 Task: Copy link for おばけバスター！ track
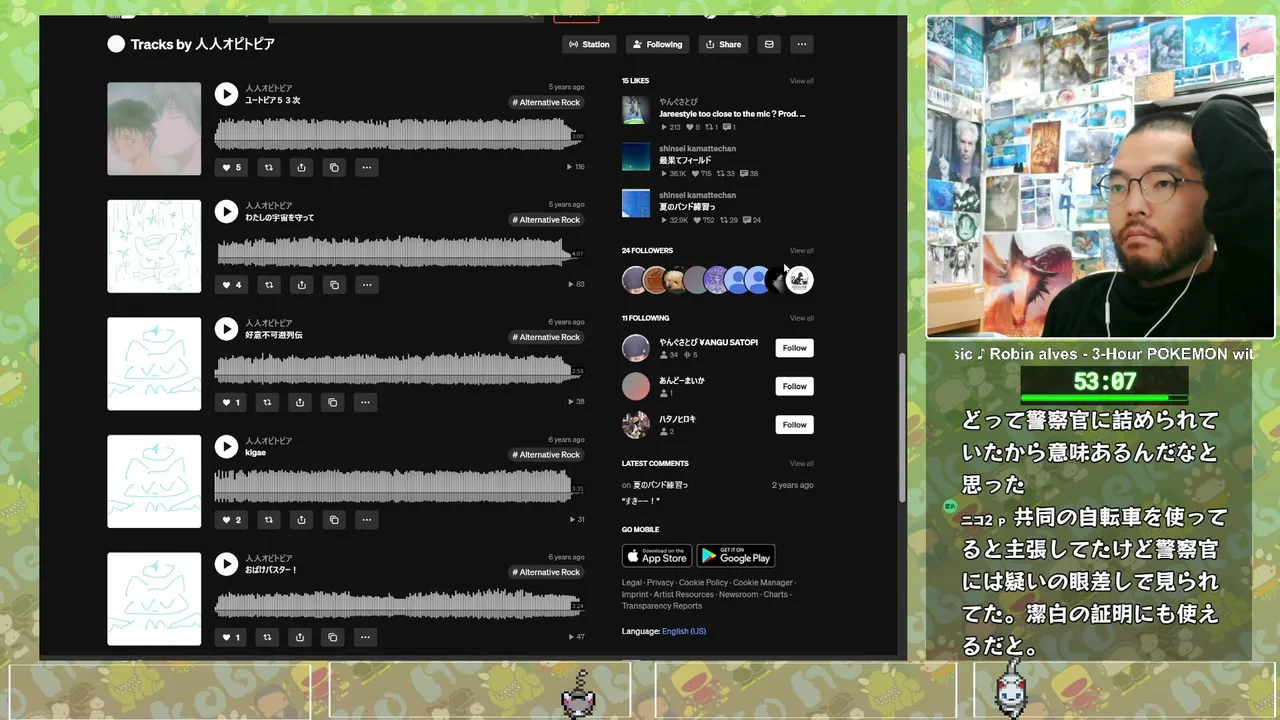(333, 637)
